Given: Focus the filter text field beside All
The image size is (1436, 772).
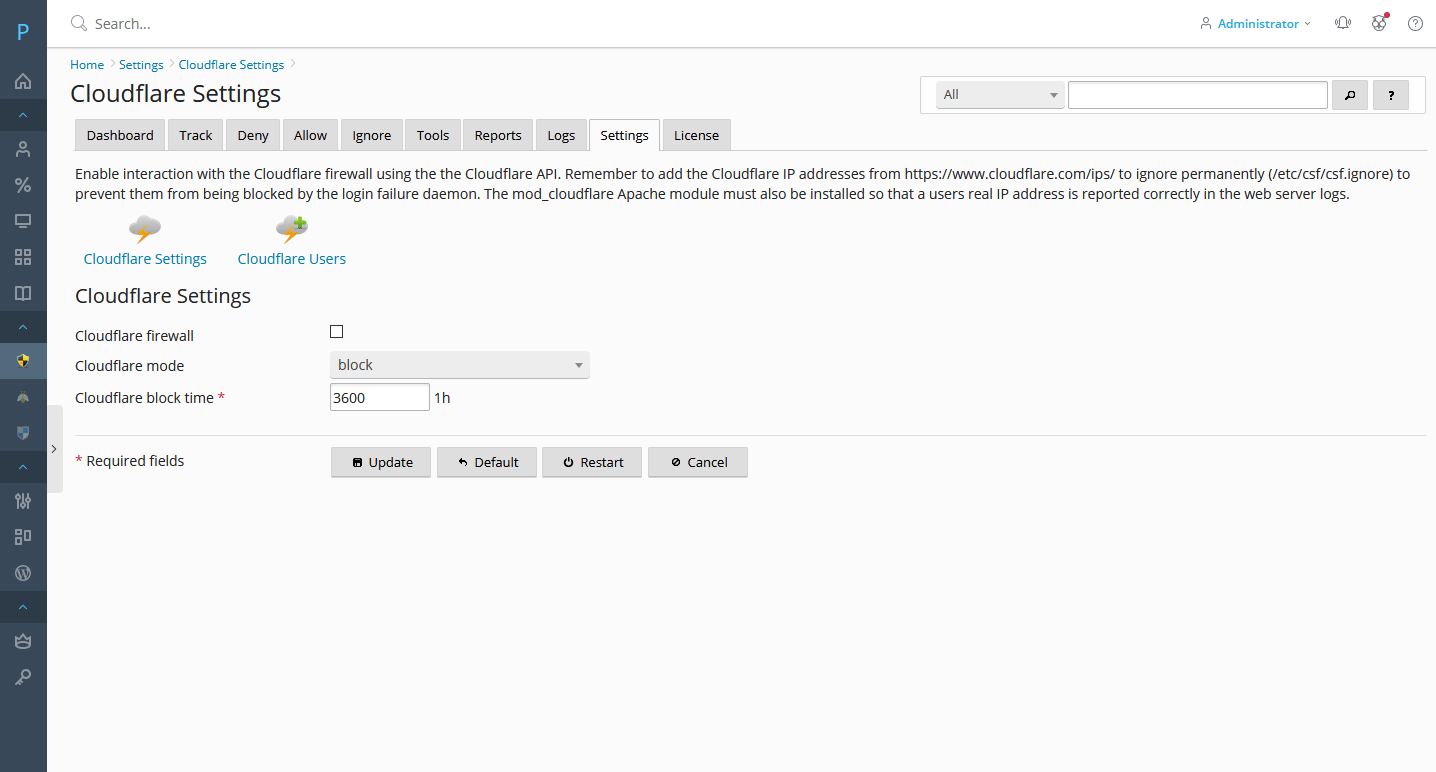Looking at the screenshot, I should click(x=1198, y=95).
